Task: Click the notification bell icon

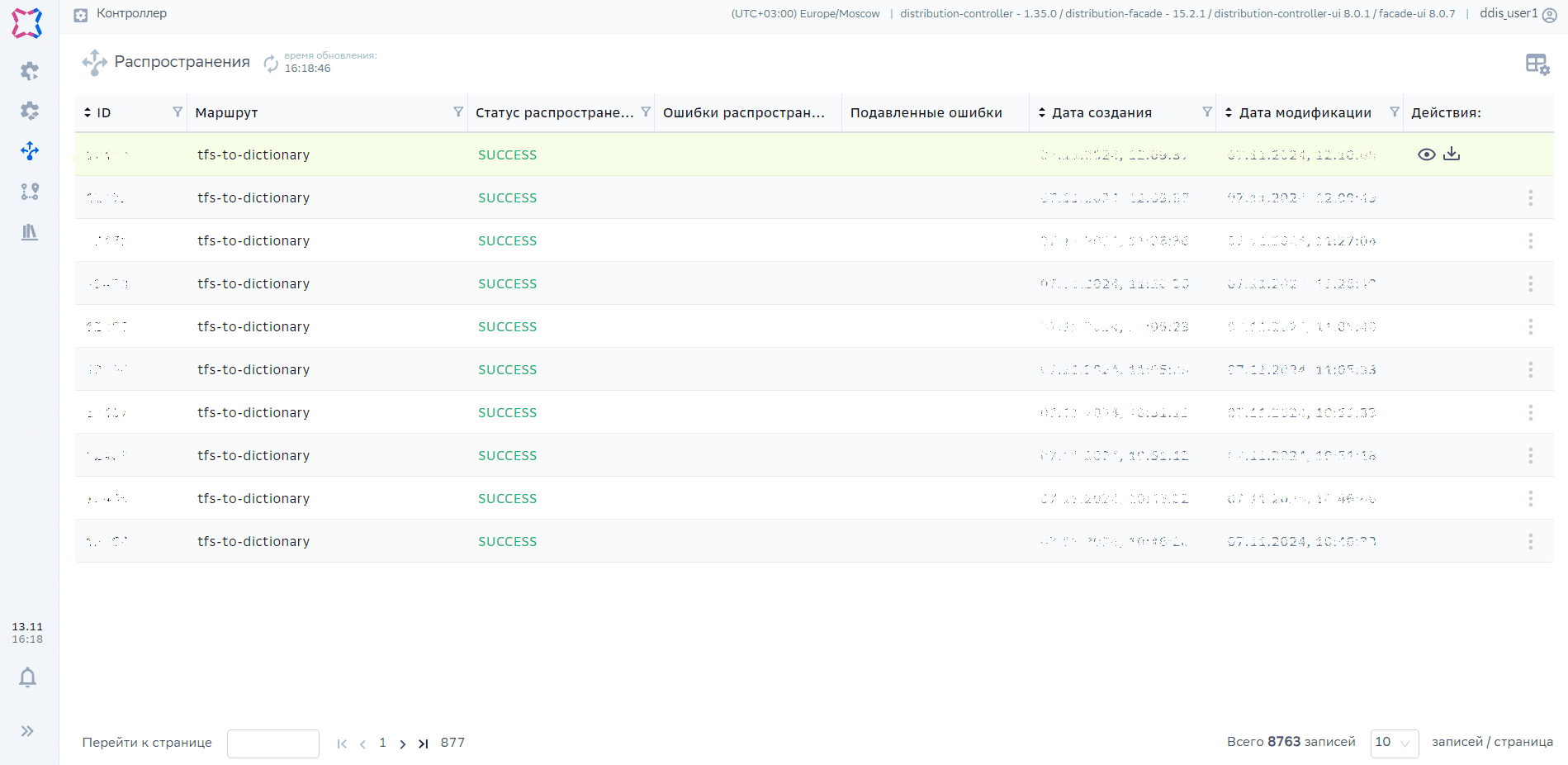Action: pos(27,677)
